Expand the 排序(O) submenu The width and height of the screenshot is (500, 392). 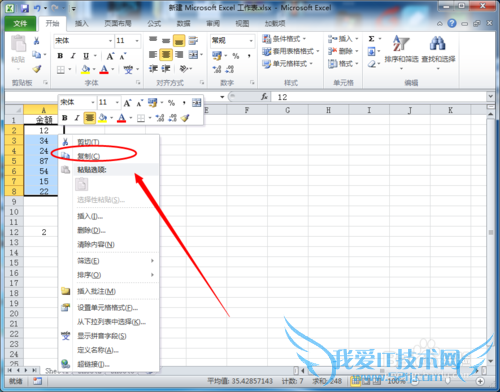click(x=109, y=275)
